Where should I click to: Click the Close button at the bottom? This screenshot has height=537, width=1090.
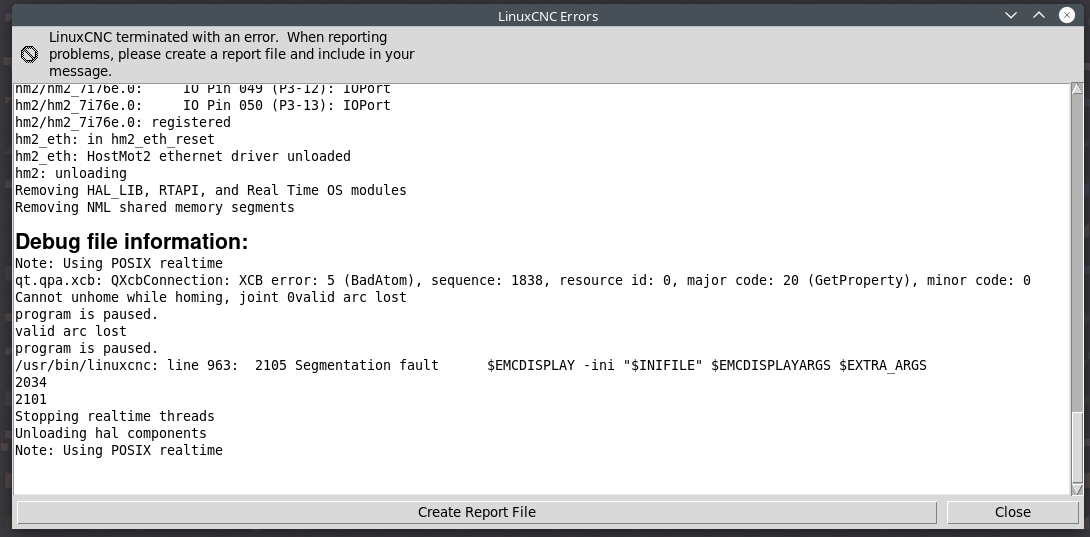[x=1012, y=512]
